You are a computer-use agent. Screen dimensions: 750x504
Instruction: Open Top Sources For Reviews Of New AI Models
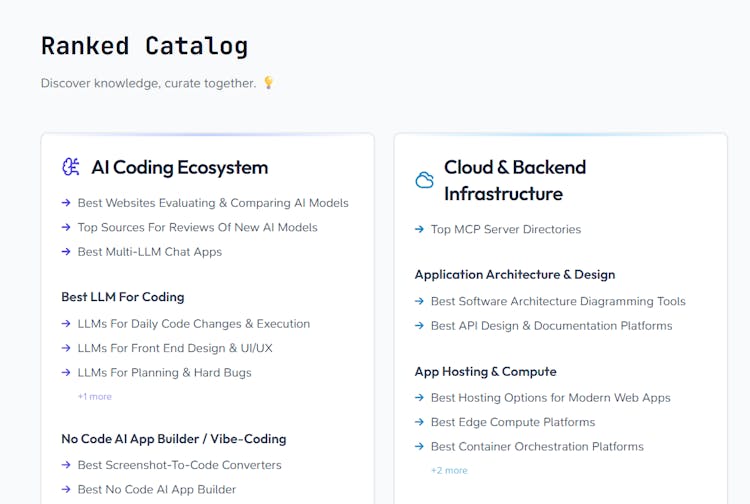point(197,227)
